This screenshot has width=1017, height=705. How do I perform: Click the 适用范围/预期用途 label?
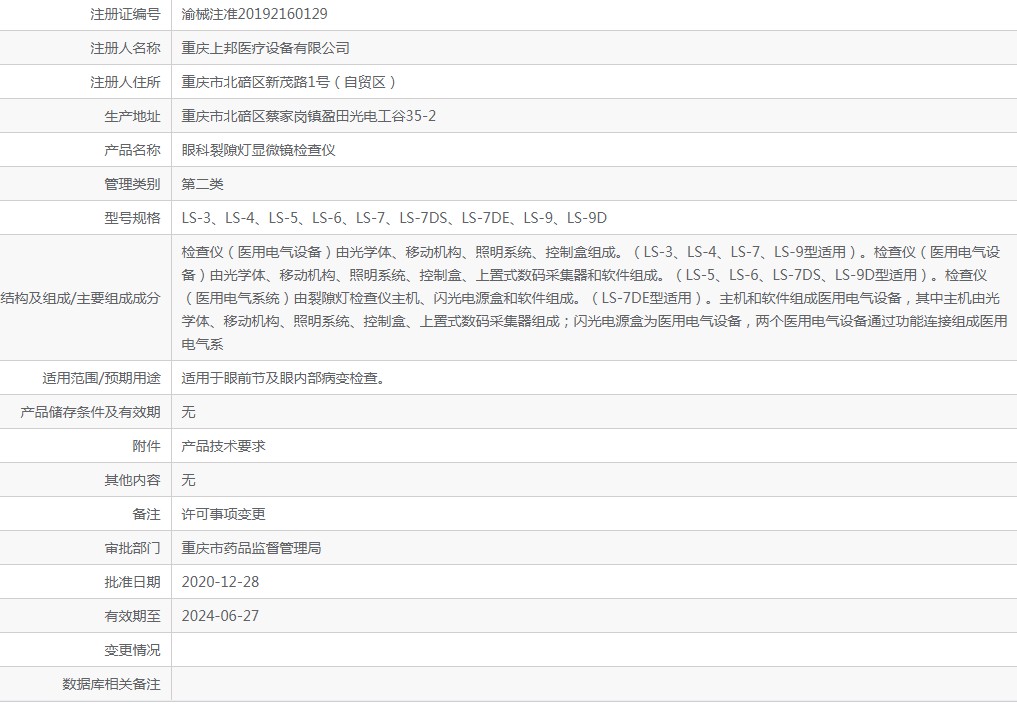point(101,378)
